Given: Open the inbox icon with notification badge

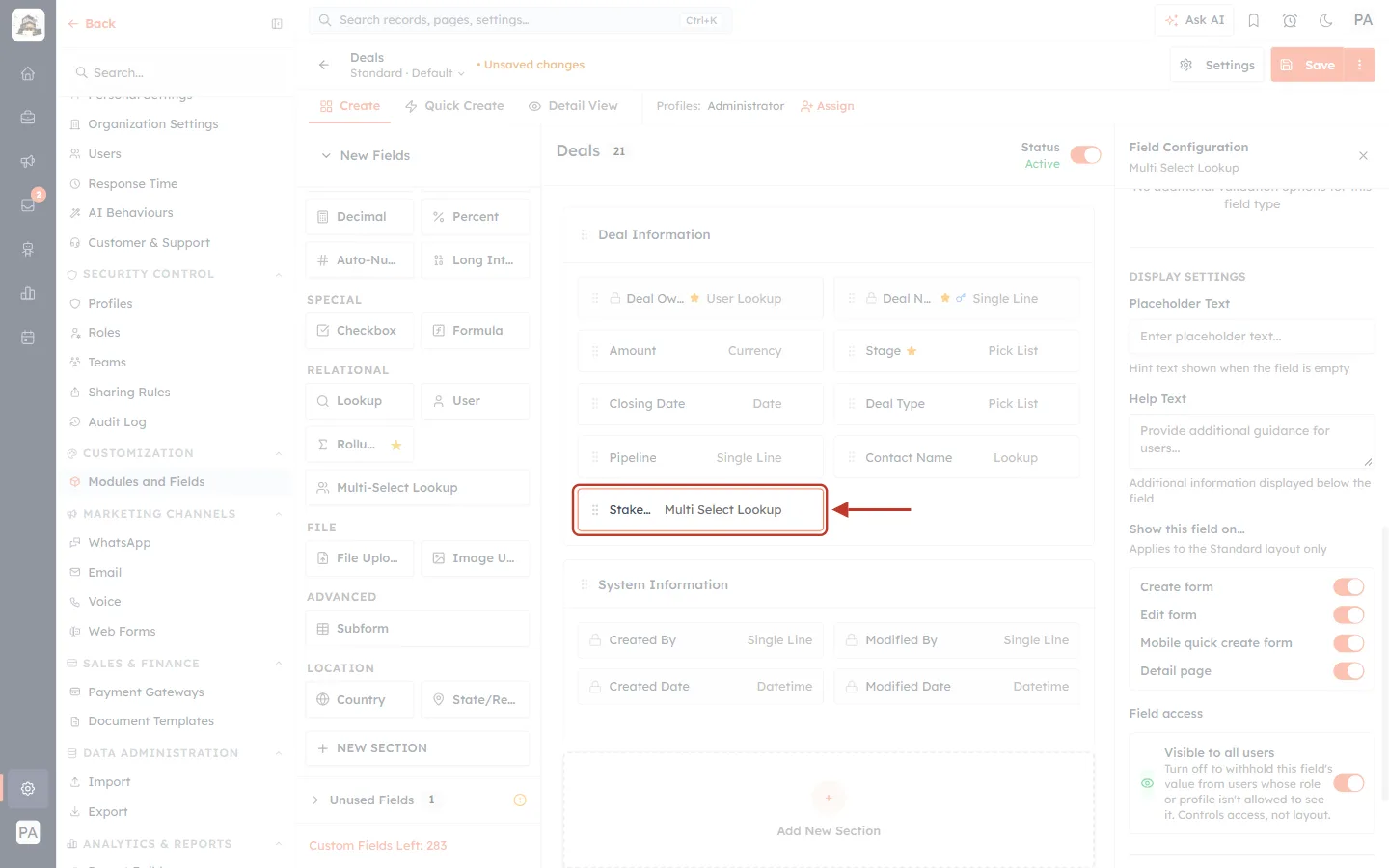Looking at the screenshot, I should click(x=28, y=205).
